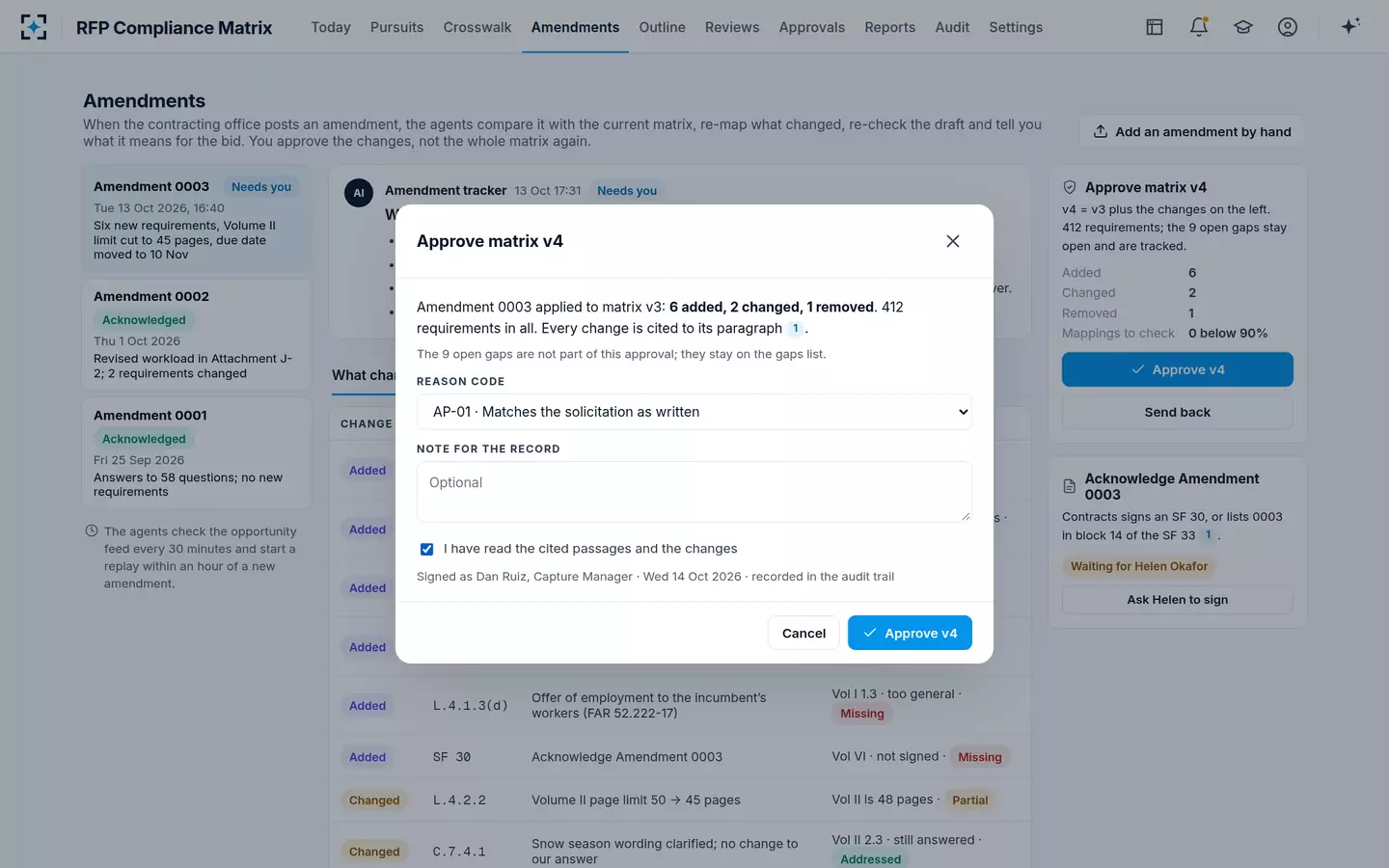Go to the Today tab
This screenshot has height=868, width=1389.
[x=331, y=27]
